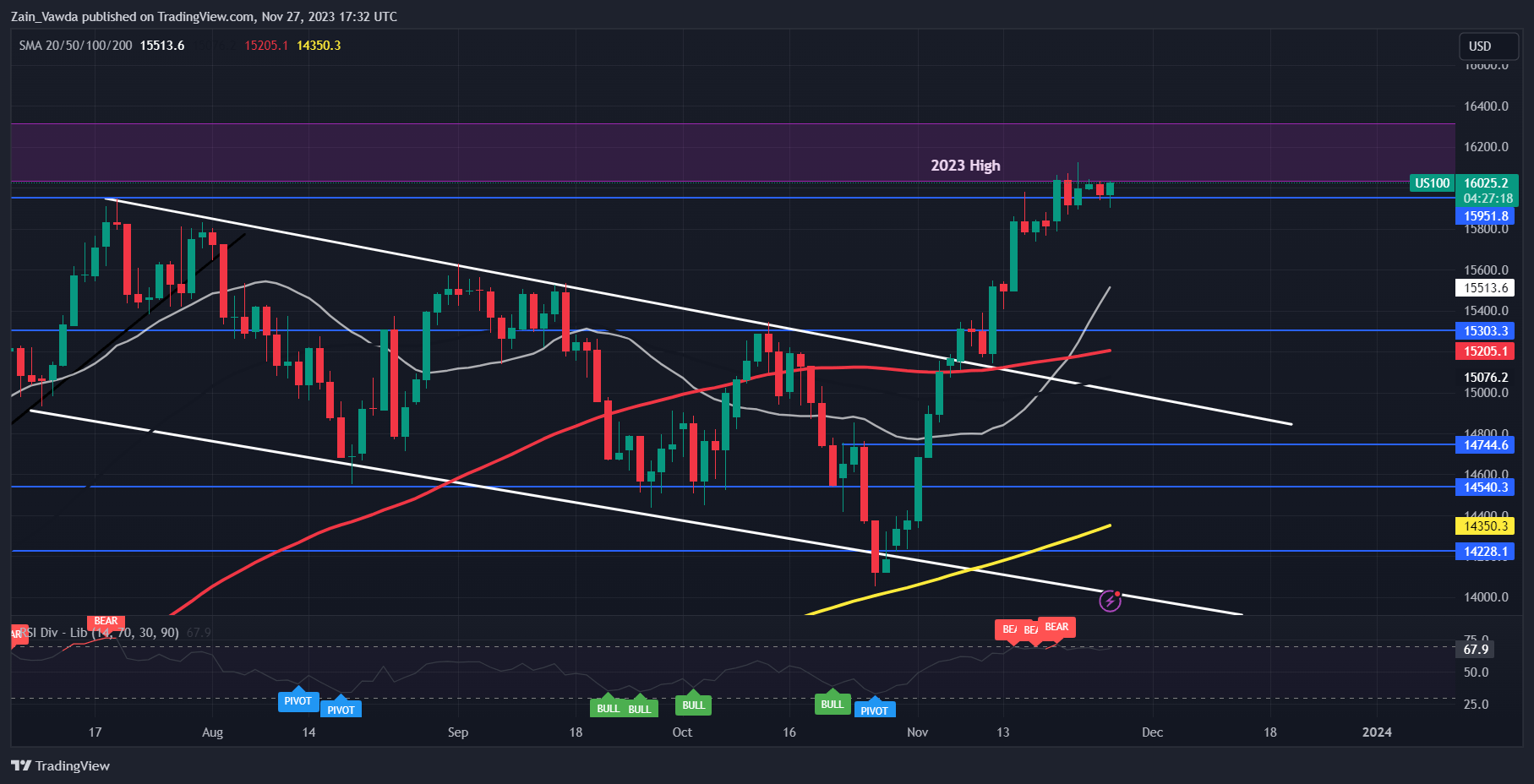
Task: Select the US100 symbol price label
Action: [x=1432, y=183]
